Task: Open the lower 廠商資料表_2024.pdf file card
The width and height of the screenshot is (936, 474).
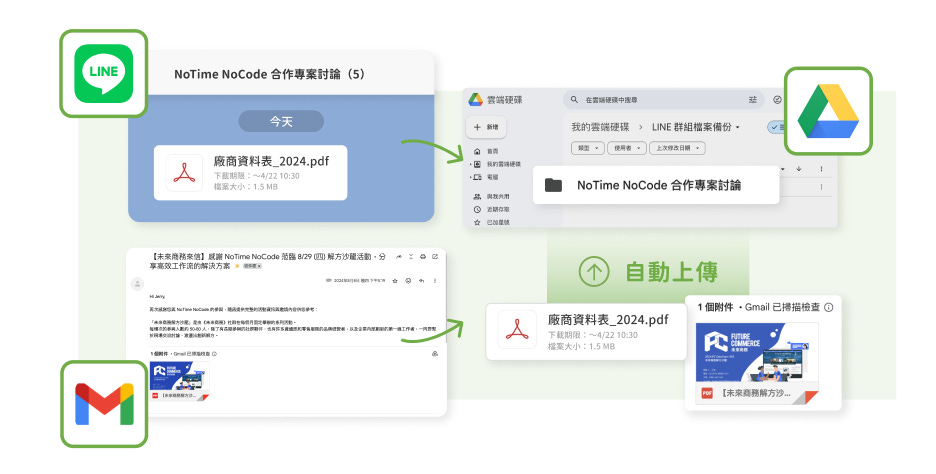Action: pos(586,331)
